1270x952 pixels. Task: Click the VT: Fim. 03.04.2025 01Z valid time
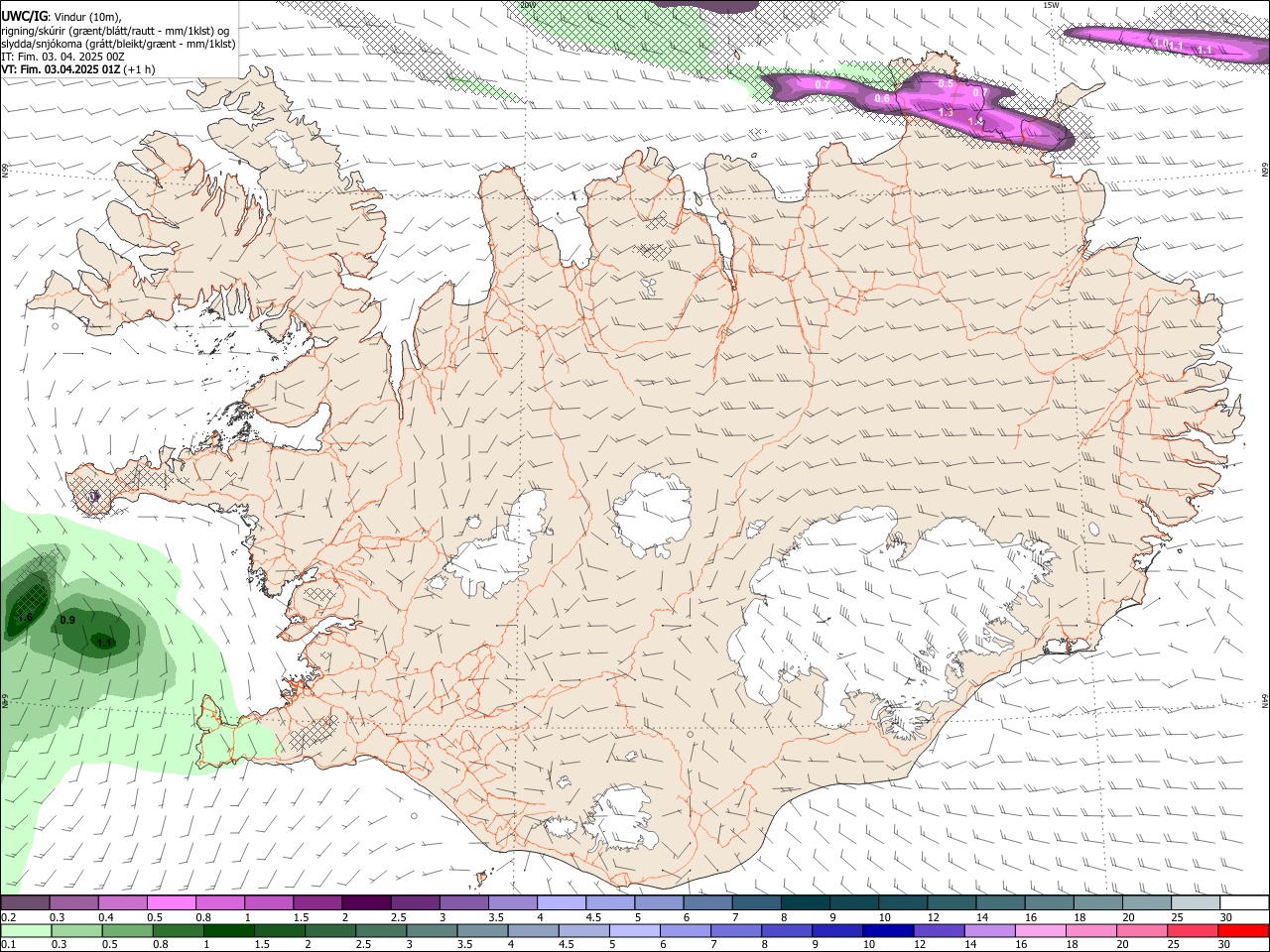click(62, 70)
